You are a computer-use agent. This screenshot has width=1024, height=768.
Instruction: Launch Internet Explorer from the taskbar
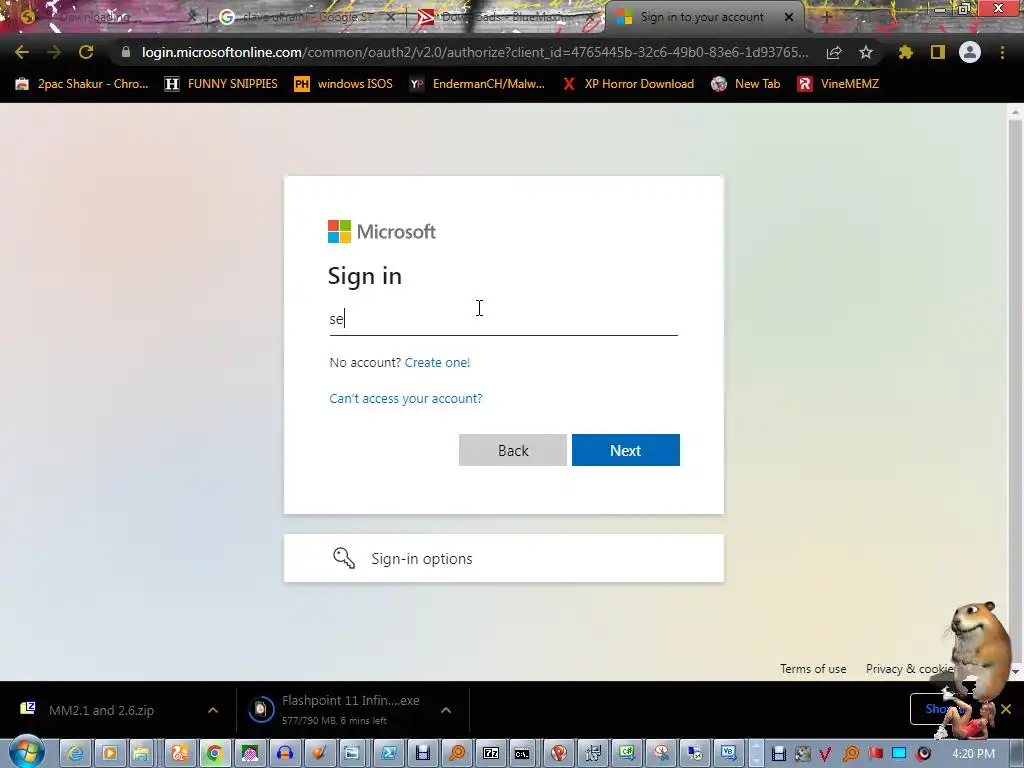click(x=76, y=754)
